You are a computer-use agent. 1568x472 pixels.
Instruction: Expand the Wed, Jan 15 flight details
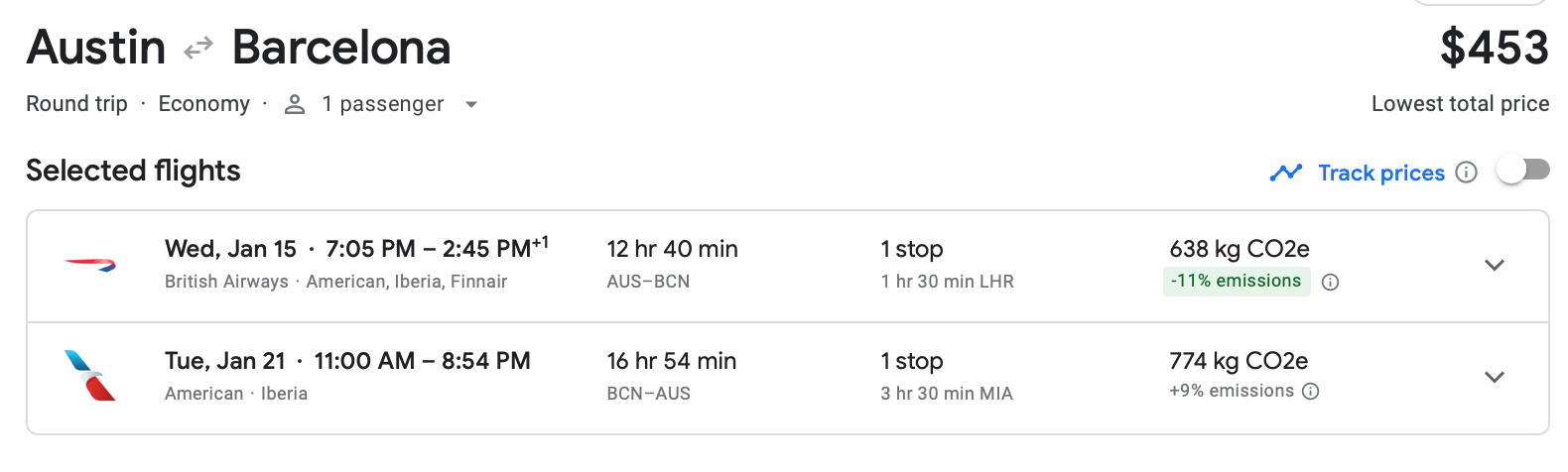point(1495,265)
